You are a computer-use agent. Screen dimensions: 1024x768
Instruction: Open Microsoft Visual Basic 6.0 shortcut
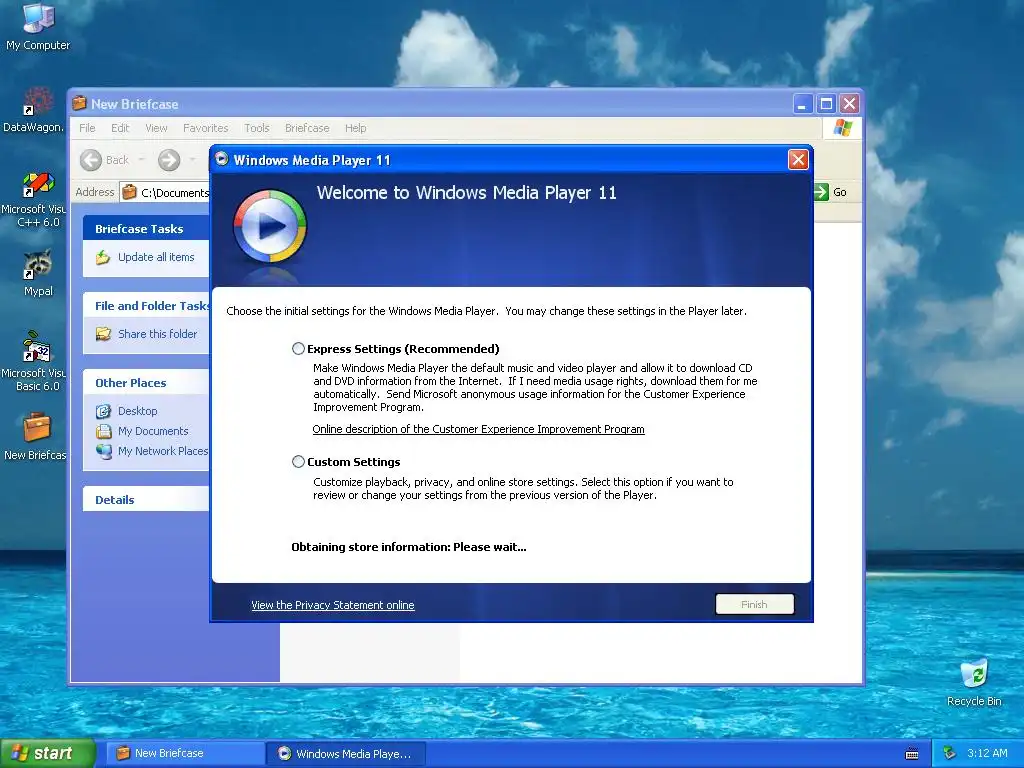(x=34, y=361)
